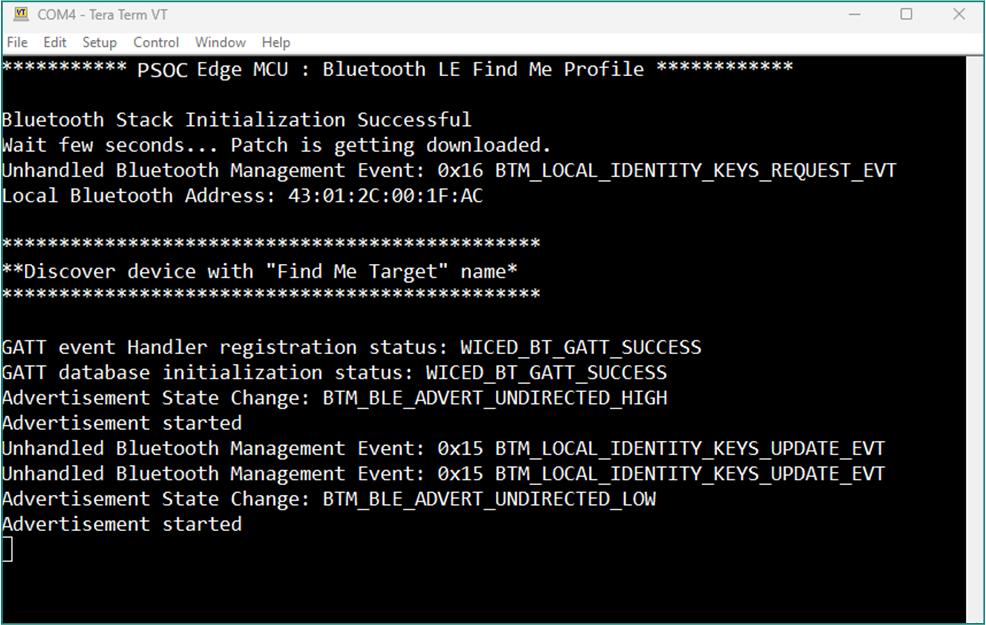Open the File menu
Image resolution: width=986 pixels, height=625 pixels.
(17, 42)
